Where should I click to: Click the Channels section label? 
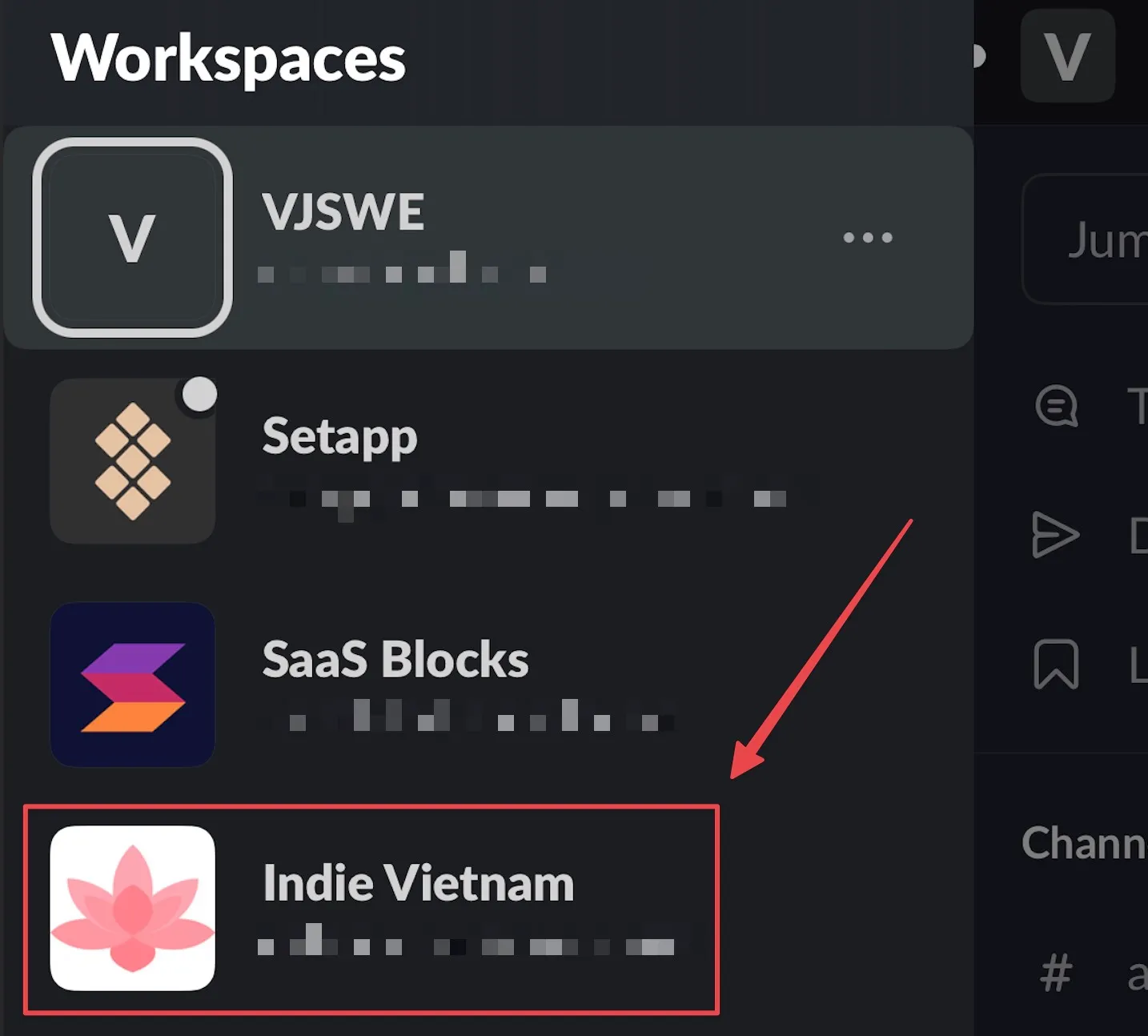coord(1085,843)
